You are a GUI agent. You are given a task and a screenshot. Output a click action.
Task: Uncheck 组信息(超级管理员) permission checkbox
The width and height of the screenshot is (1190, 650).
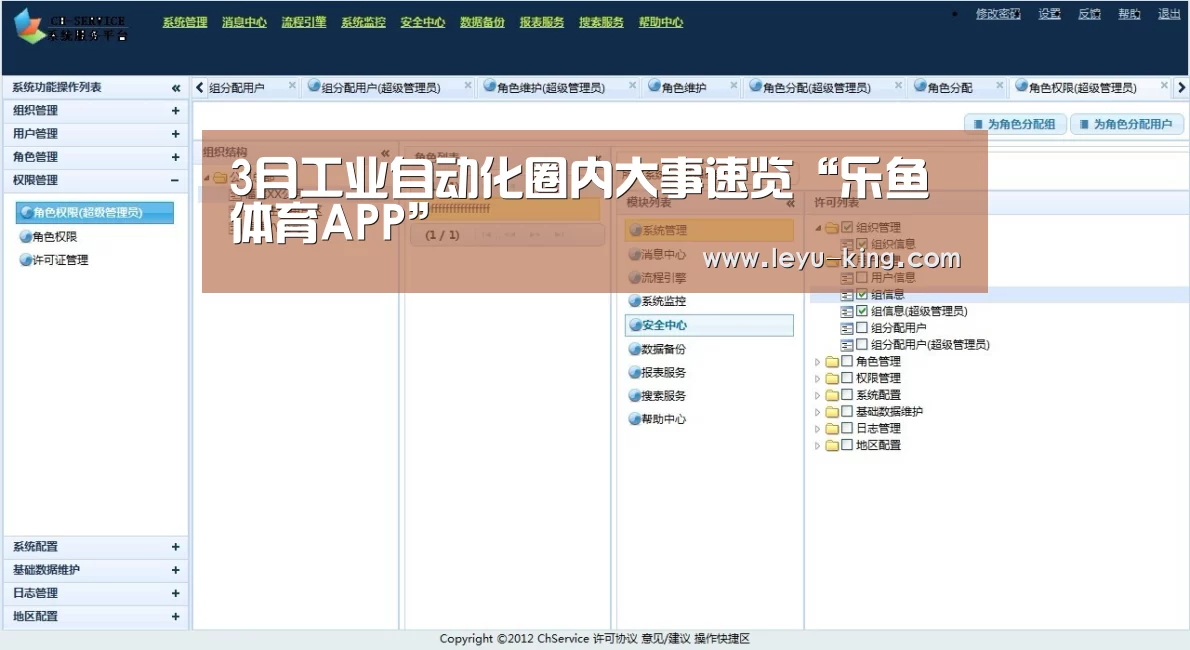pos(861,311)
